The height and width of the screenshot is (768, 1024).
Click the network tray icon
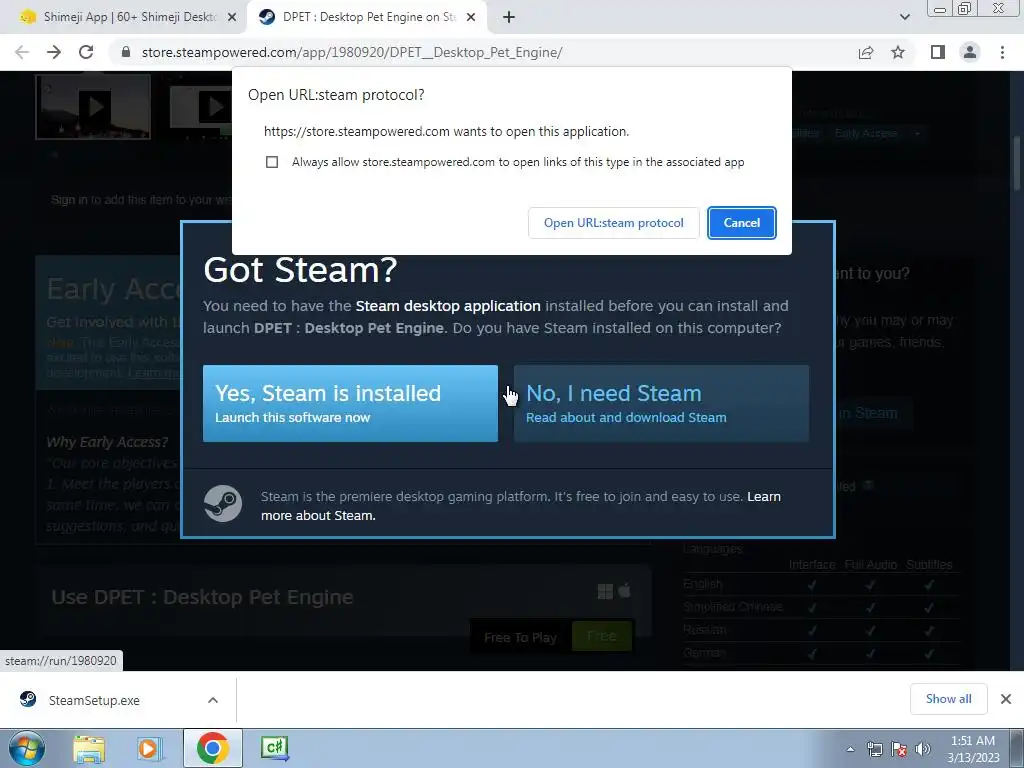click(874, 749)
